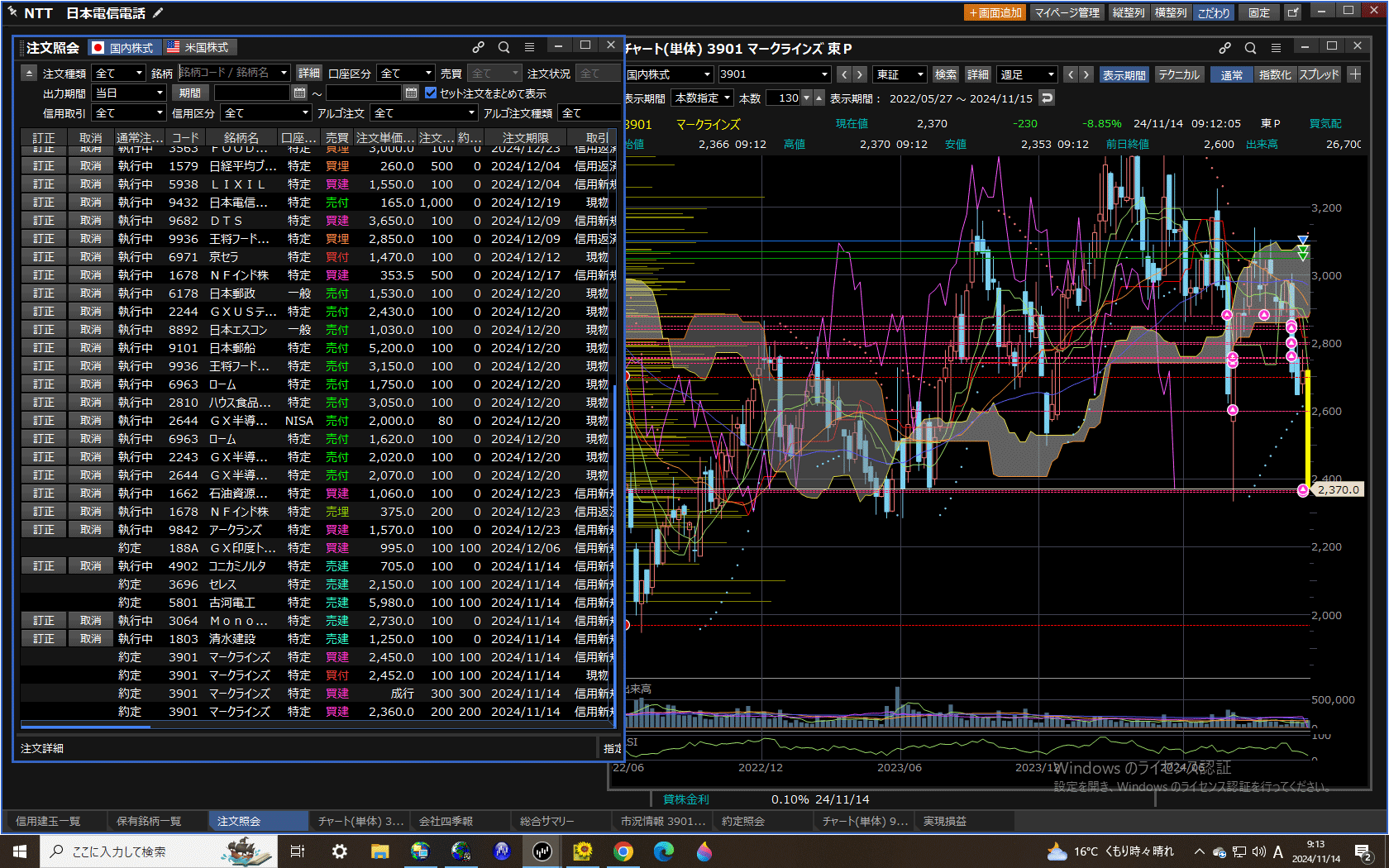Reset display period with return arrow icon
This screenshot has height=868, width=1389.
tap(1047, 98)
